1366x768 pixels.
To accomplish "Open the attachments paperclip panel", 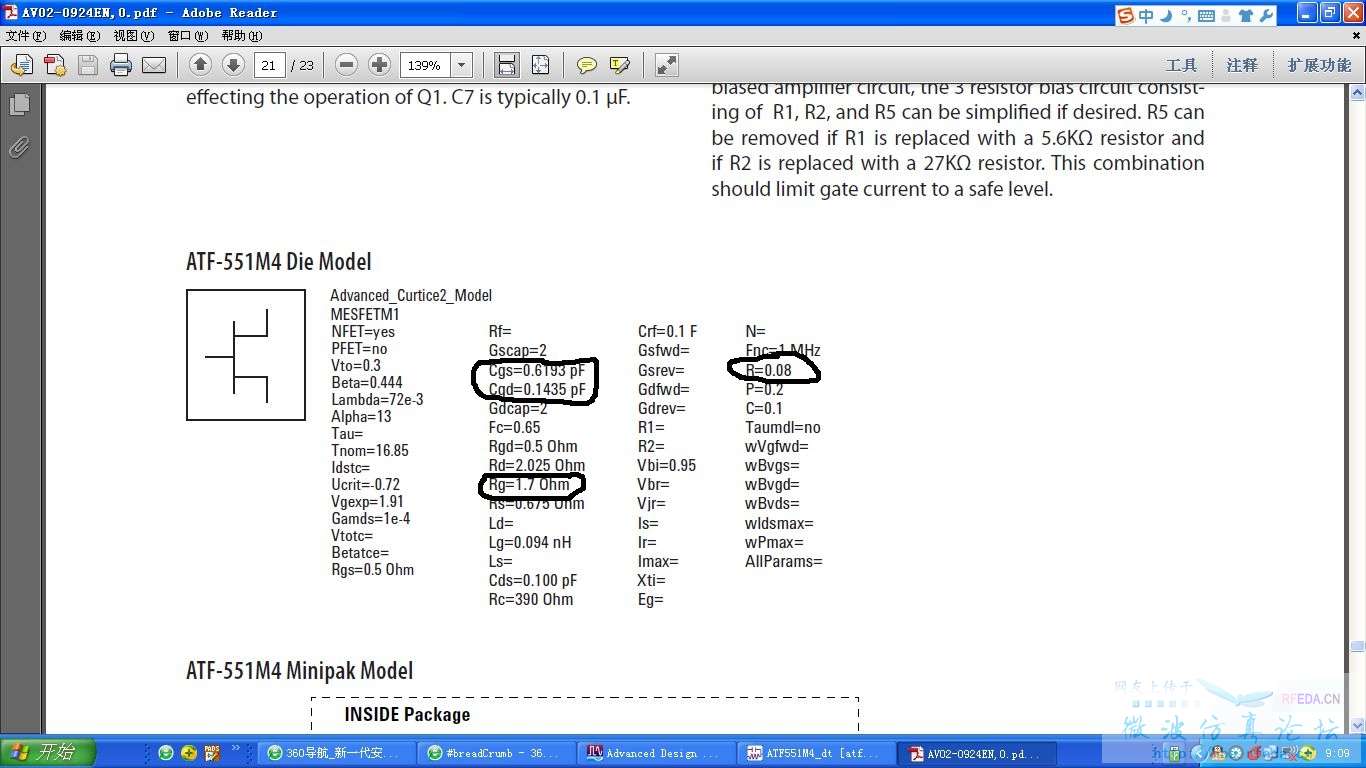I will pyautogui.click(x=18, y=148).
